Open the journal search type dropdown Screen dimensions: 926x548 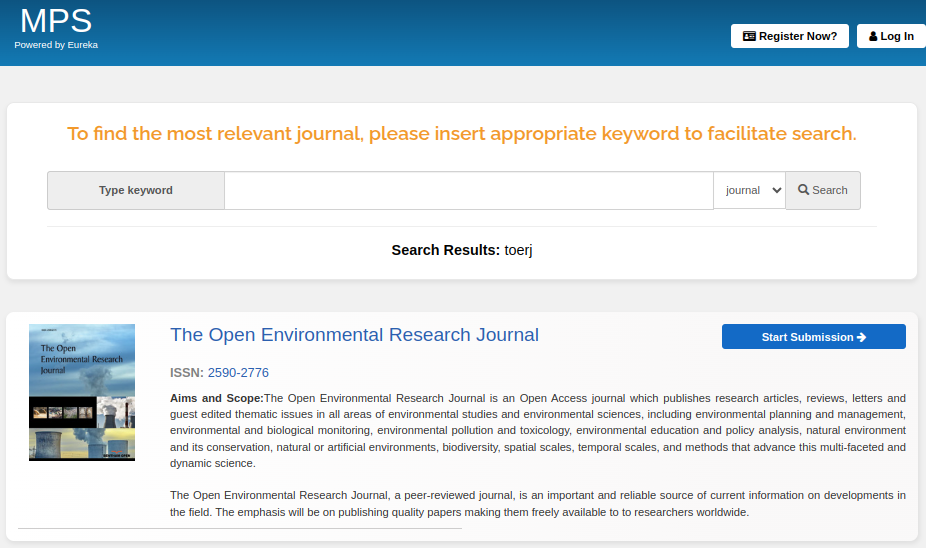tap(748, 190)
